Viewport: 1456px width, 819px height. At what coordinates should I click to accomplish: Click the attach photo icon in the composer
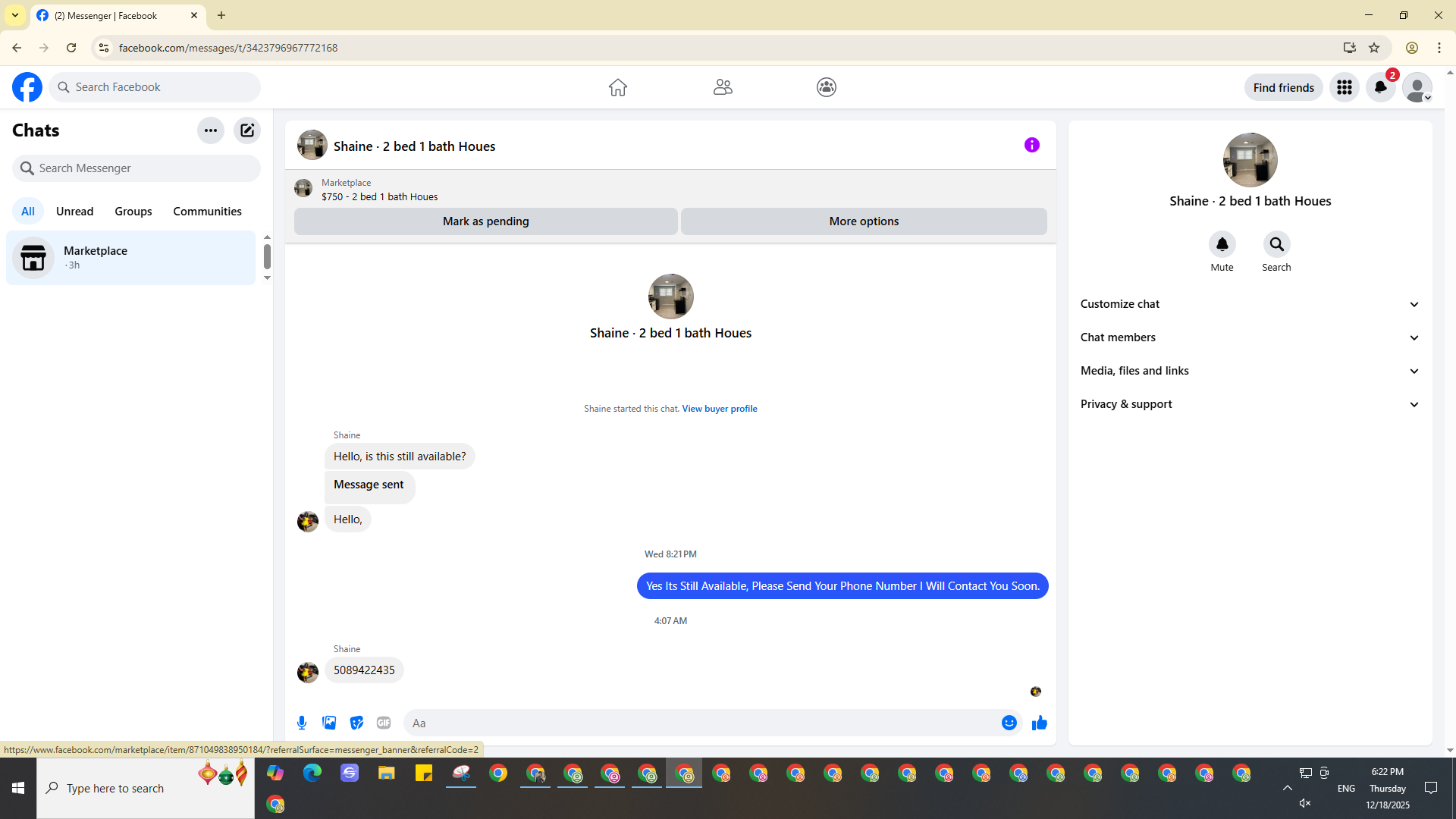coord(329,723)
